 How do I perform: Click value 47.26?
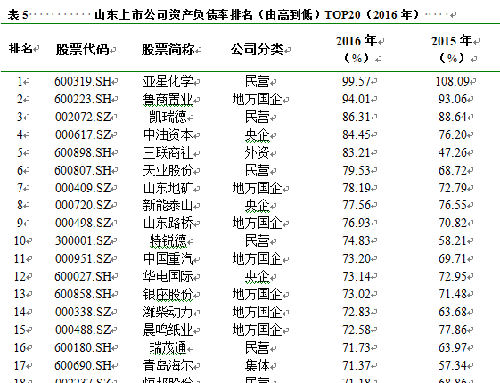point(452,153)
